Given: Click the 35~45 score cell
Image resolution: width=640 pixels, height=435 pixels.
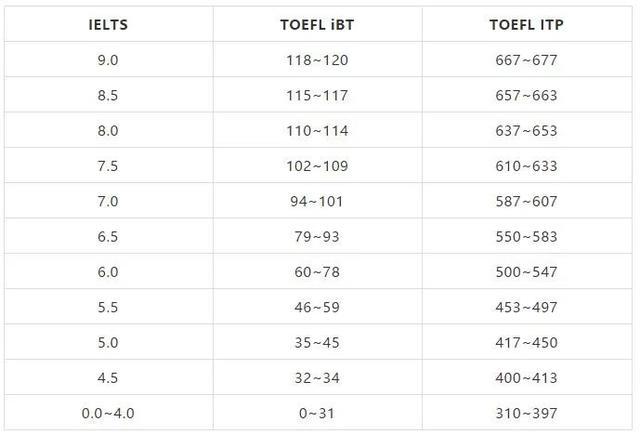Looking at the screenshot, I should [x=316, y=343].
